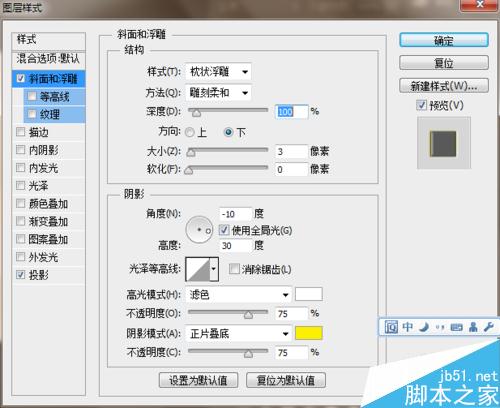Click the 复位为默认值 button
500x408 pixels.
coord(286,380)
